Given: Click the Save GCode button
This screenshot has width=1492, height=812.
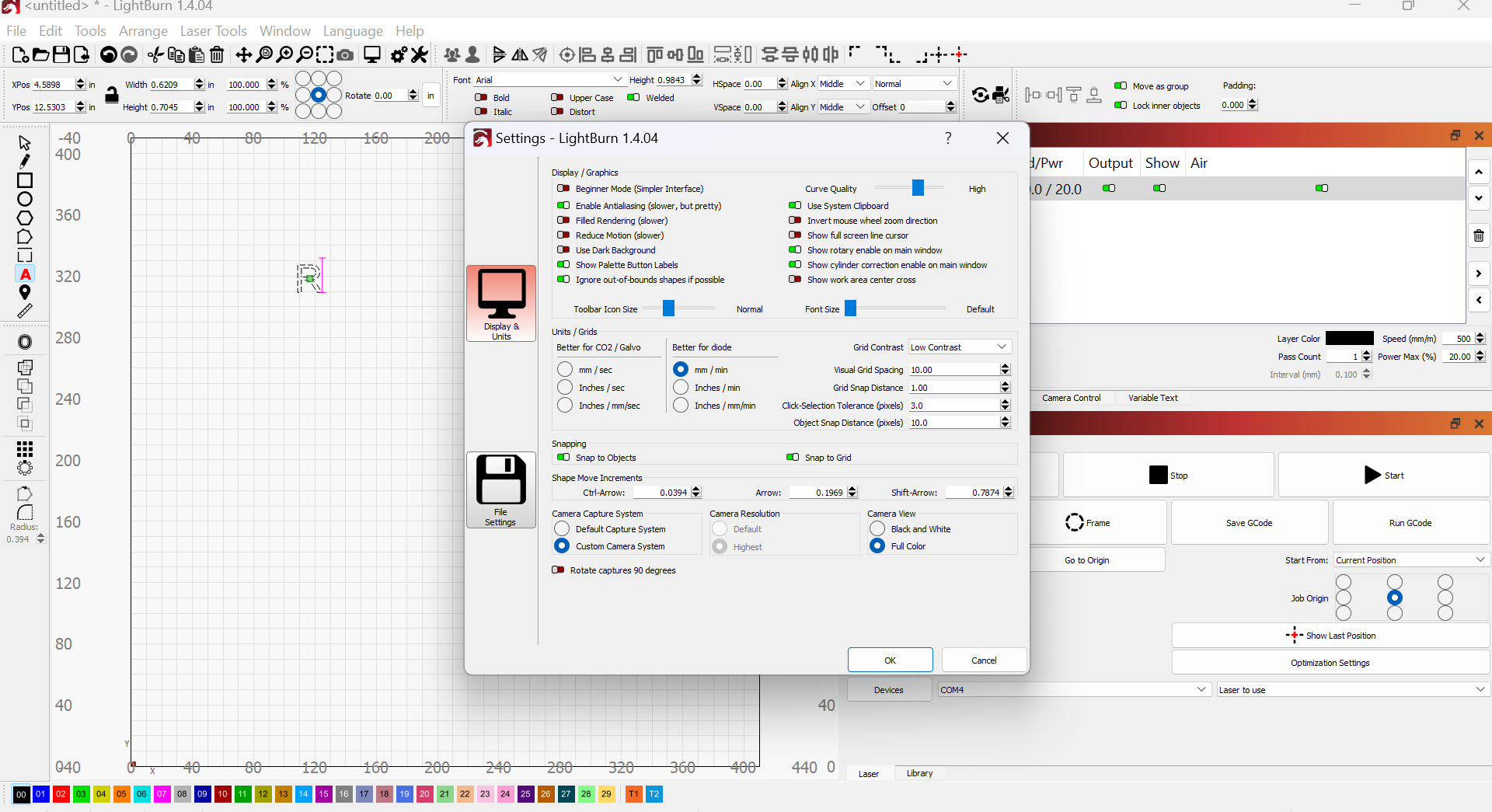Looking at the screenshot, I should click(1250, 523).
